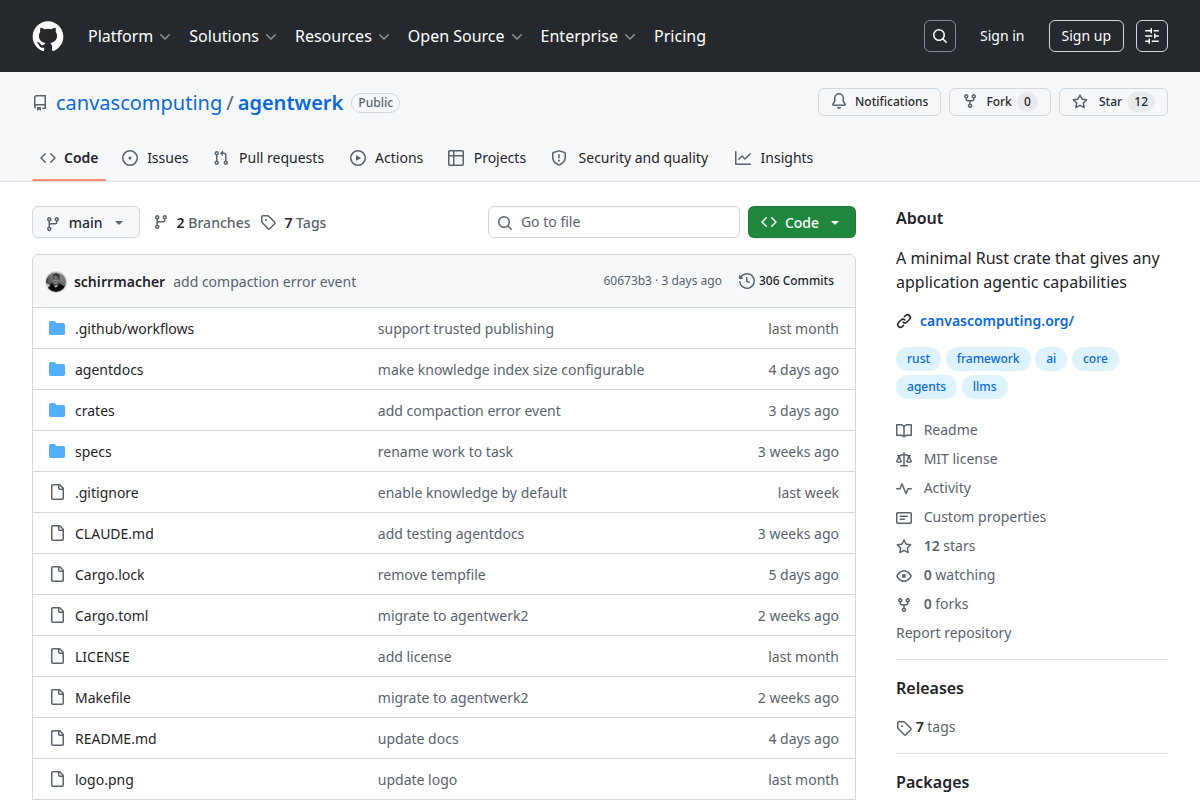Click the MIT license scales icon
1200x800 pixels.
(904, 459)
